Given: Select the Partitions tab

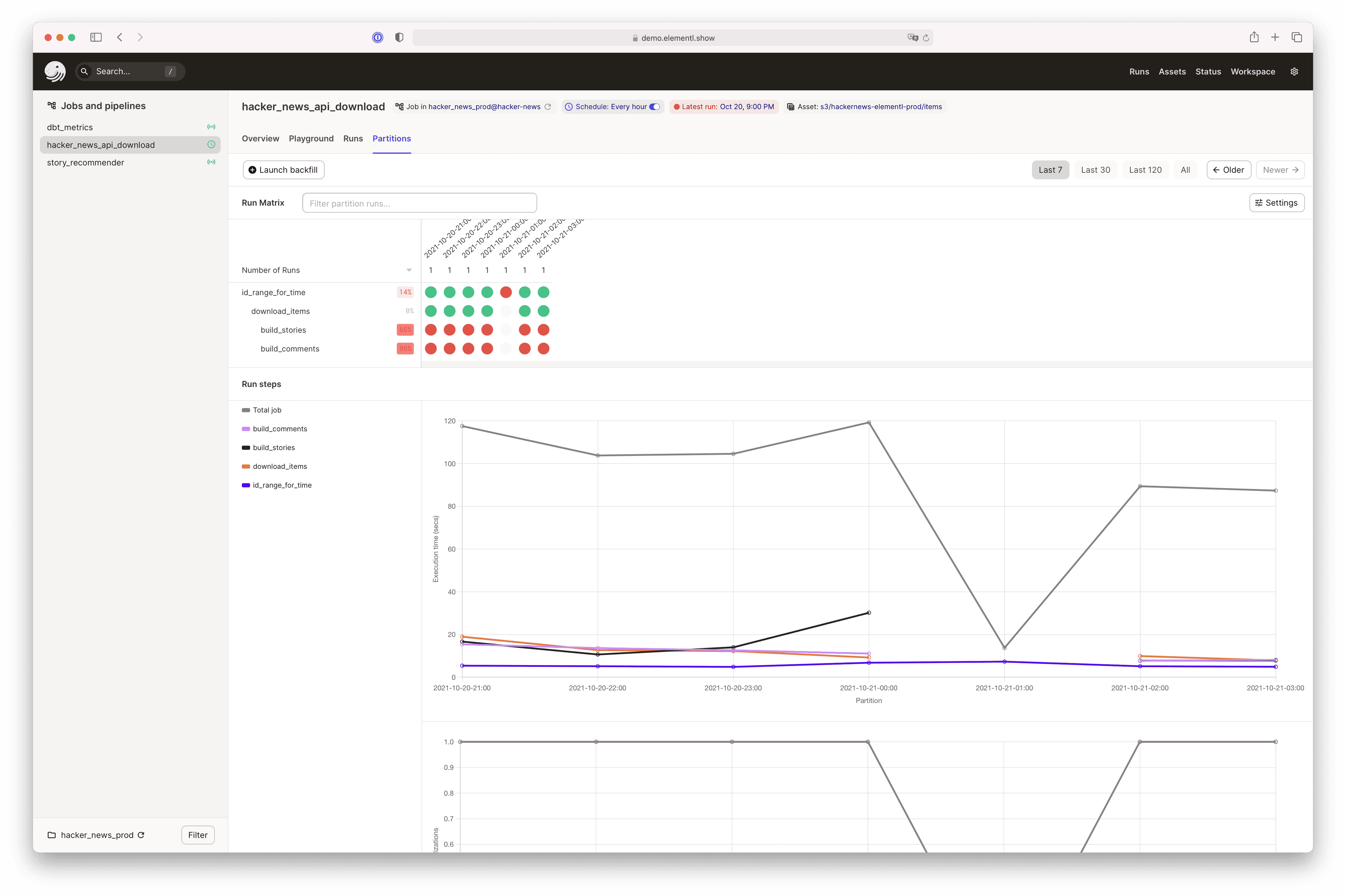Looking at the screenshot, I should pos(391,138).
